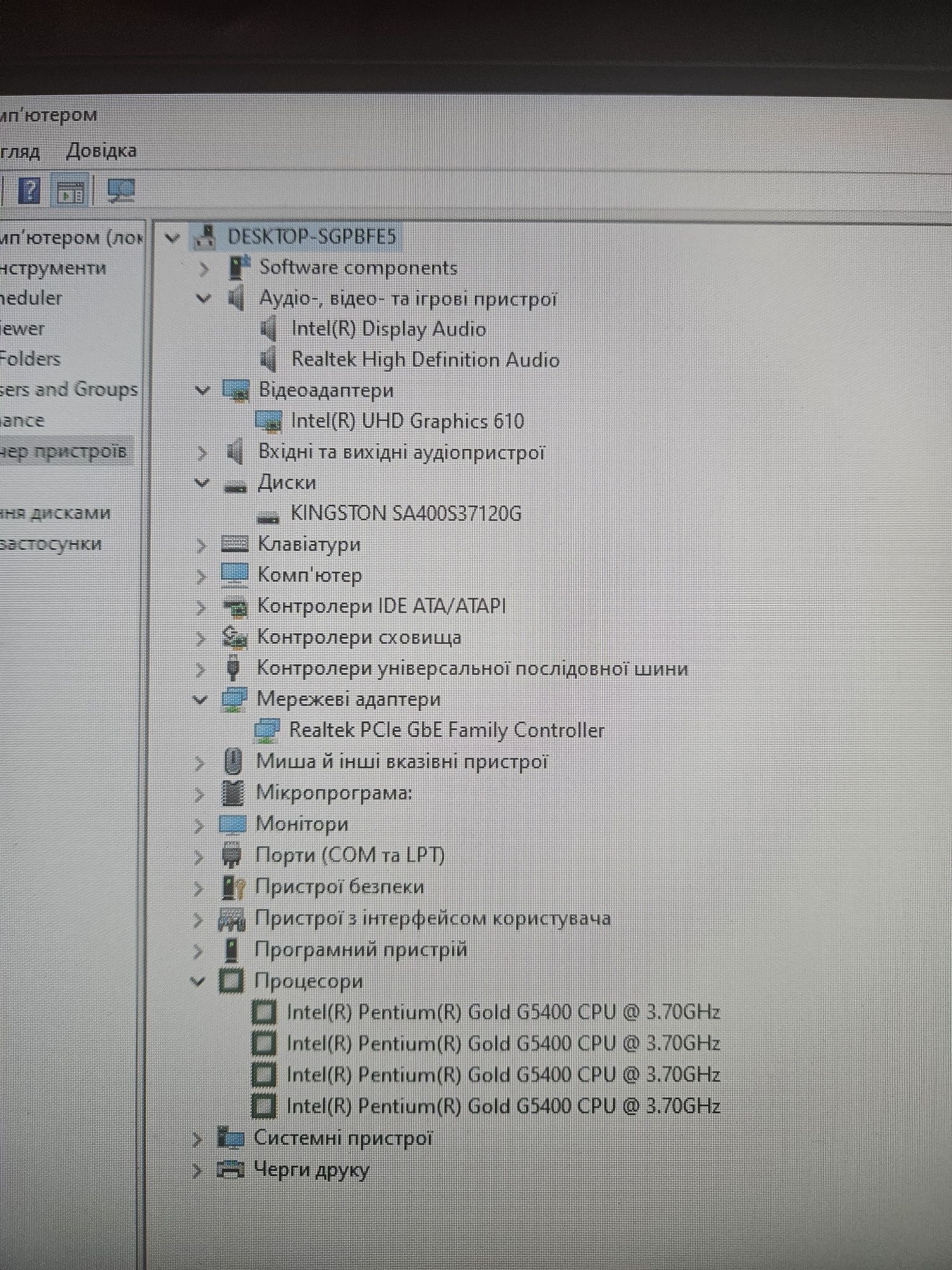Click the USB icon of Контролери універсальної послідовної шини
952x1270 pixels.
pos(233,668)
